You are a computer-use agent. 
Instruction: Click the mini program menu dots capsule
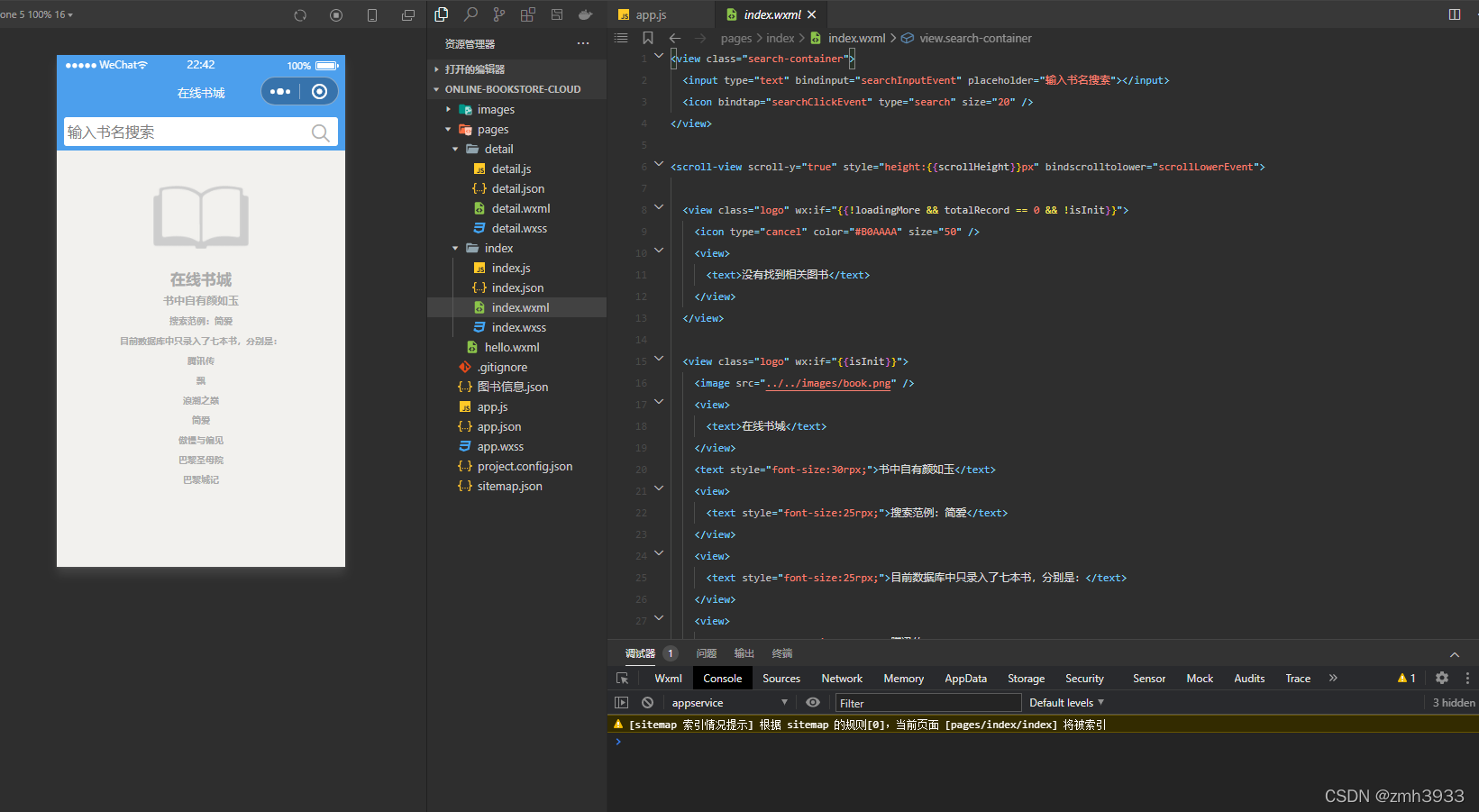click(280, 92)
